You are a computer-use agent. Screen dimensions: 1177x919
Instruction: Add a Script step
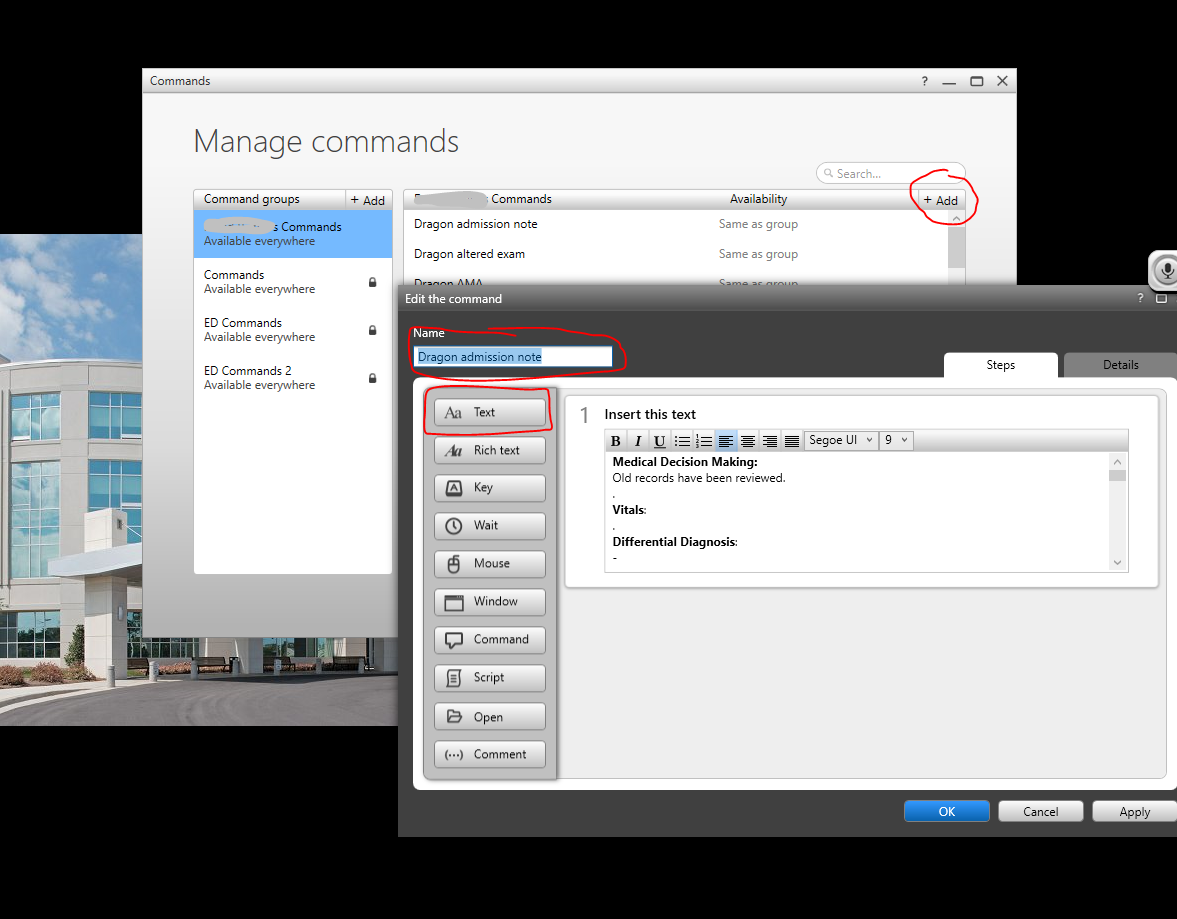coord(489,678)
